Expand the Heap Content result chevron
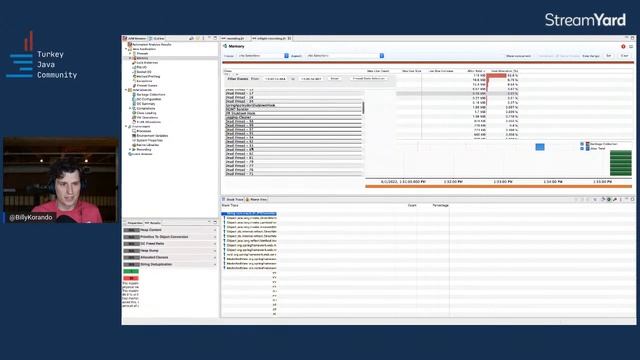Image resolution: width=640 pixels, height=360 pixels. (215, 230)
